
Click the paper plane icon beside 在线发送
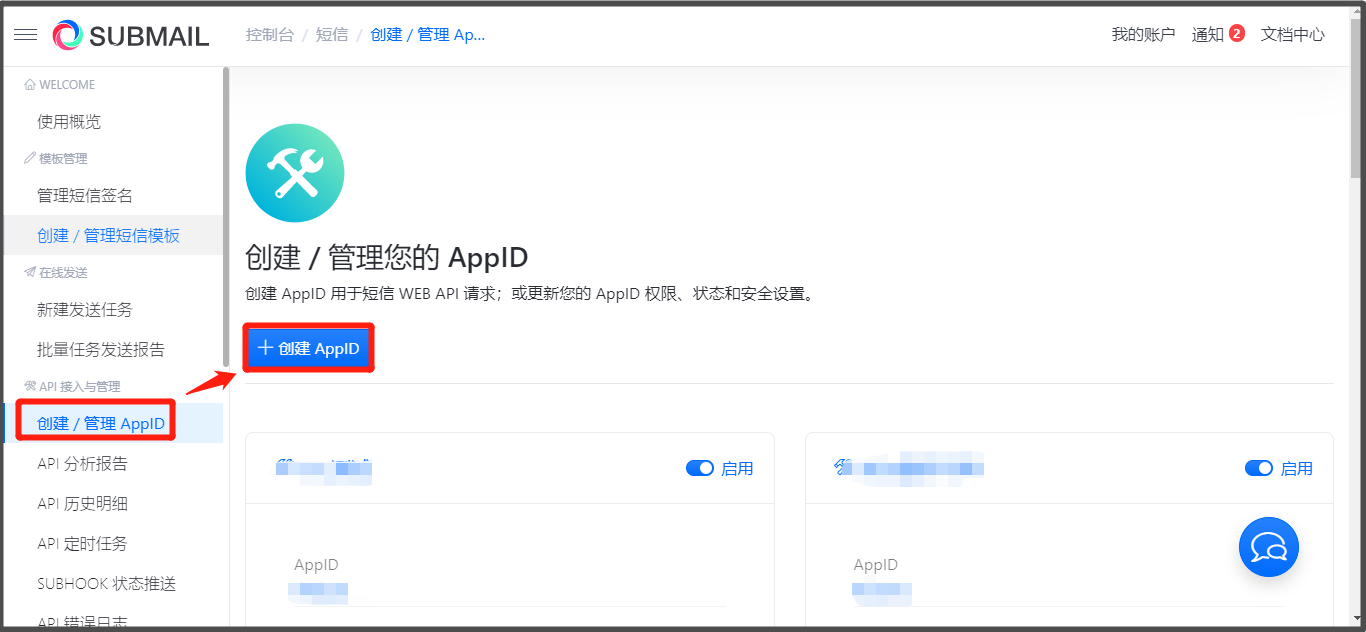point(30,273)
